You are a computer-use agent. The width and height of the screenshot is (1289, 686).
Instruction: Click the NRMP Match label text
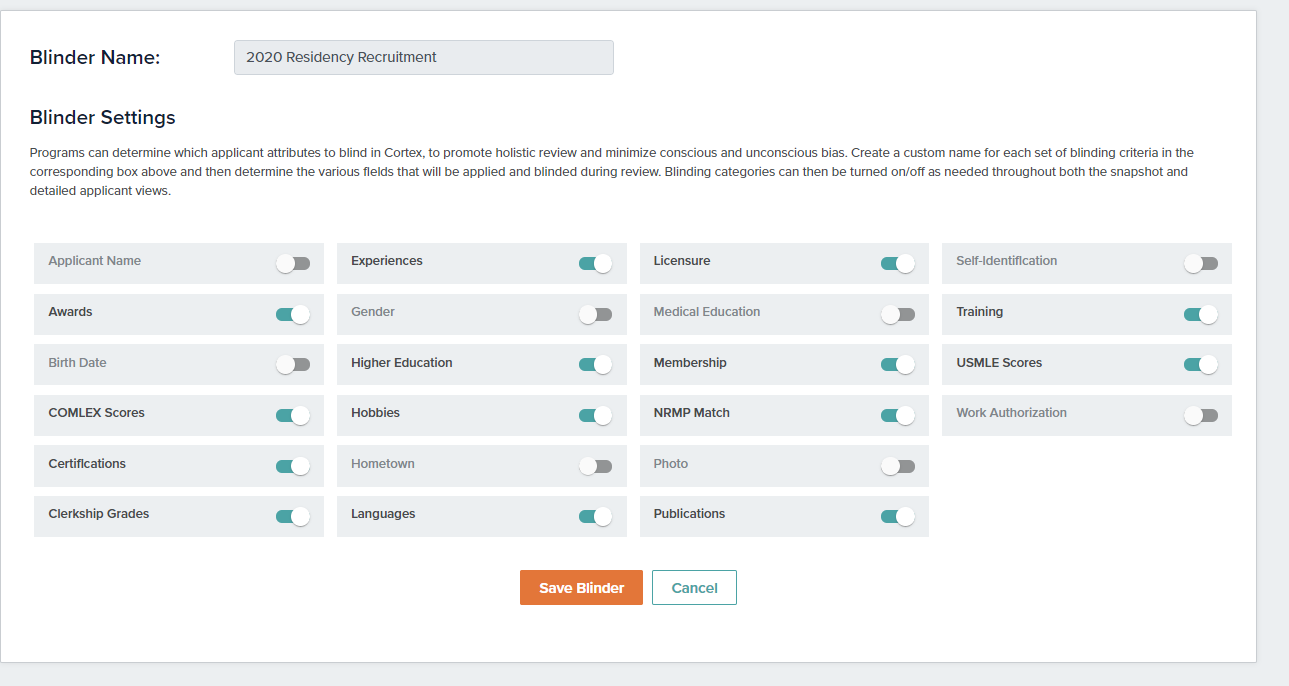pos(692,413)
